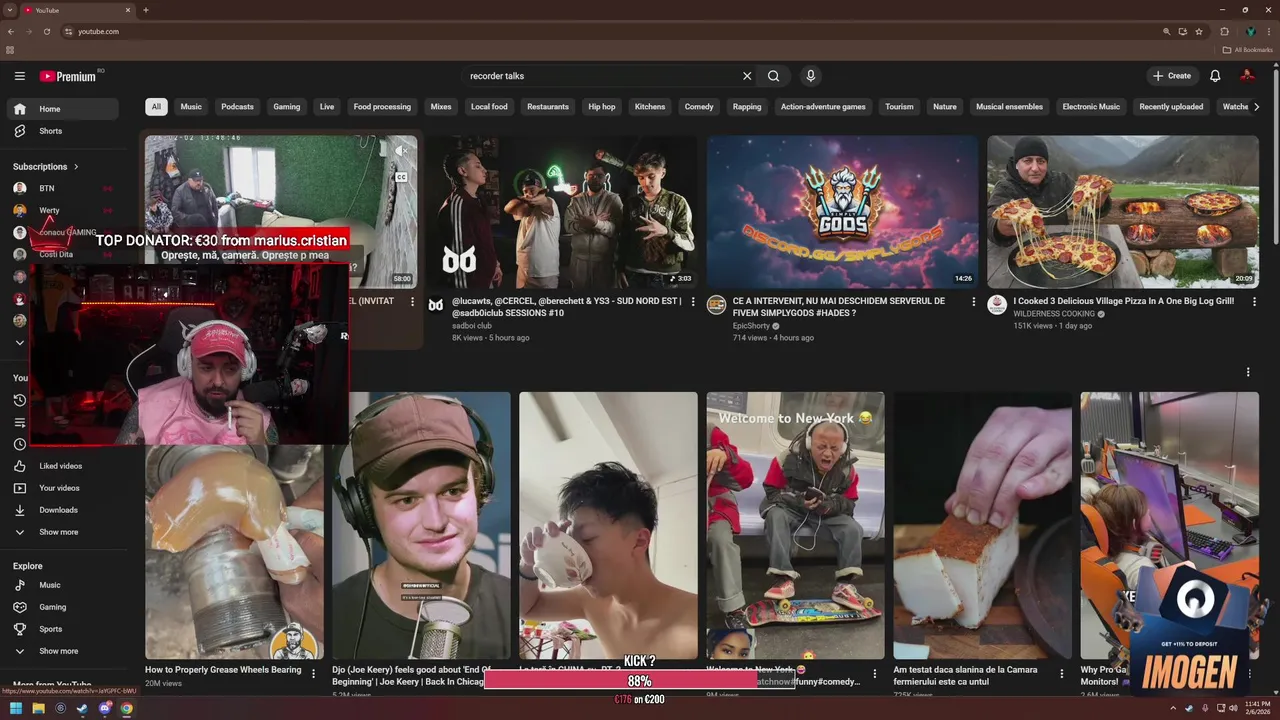The height and width of the screenshot is (720, 1280).
Task: Open Discord from the taskbar
Action: (104, 709)
